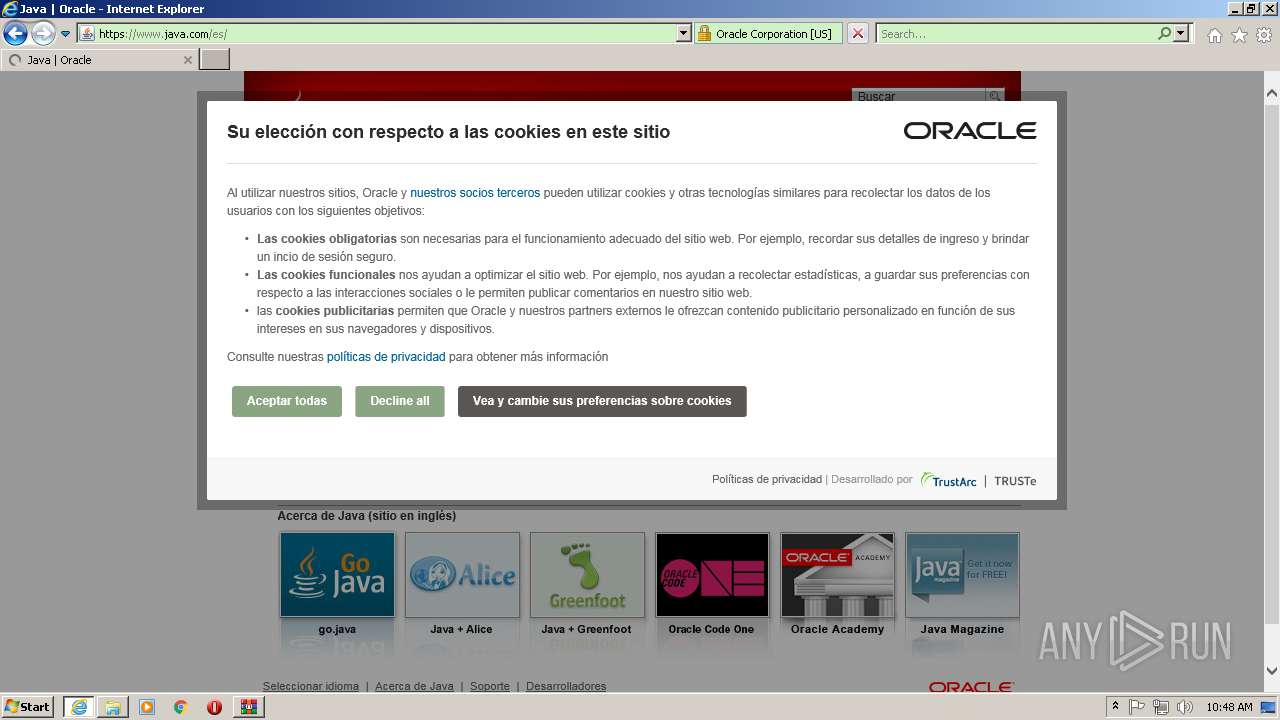Open Favorites star icon
The height and width of the screenshot is (720, 1280).
1239,35
